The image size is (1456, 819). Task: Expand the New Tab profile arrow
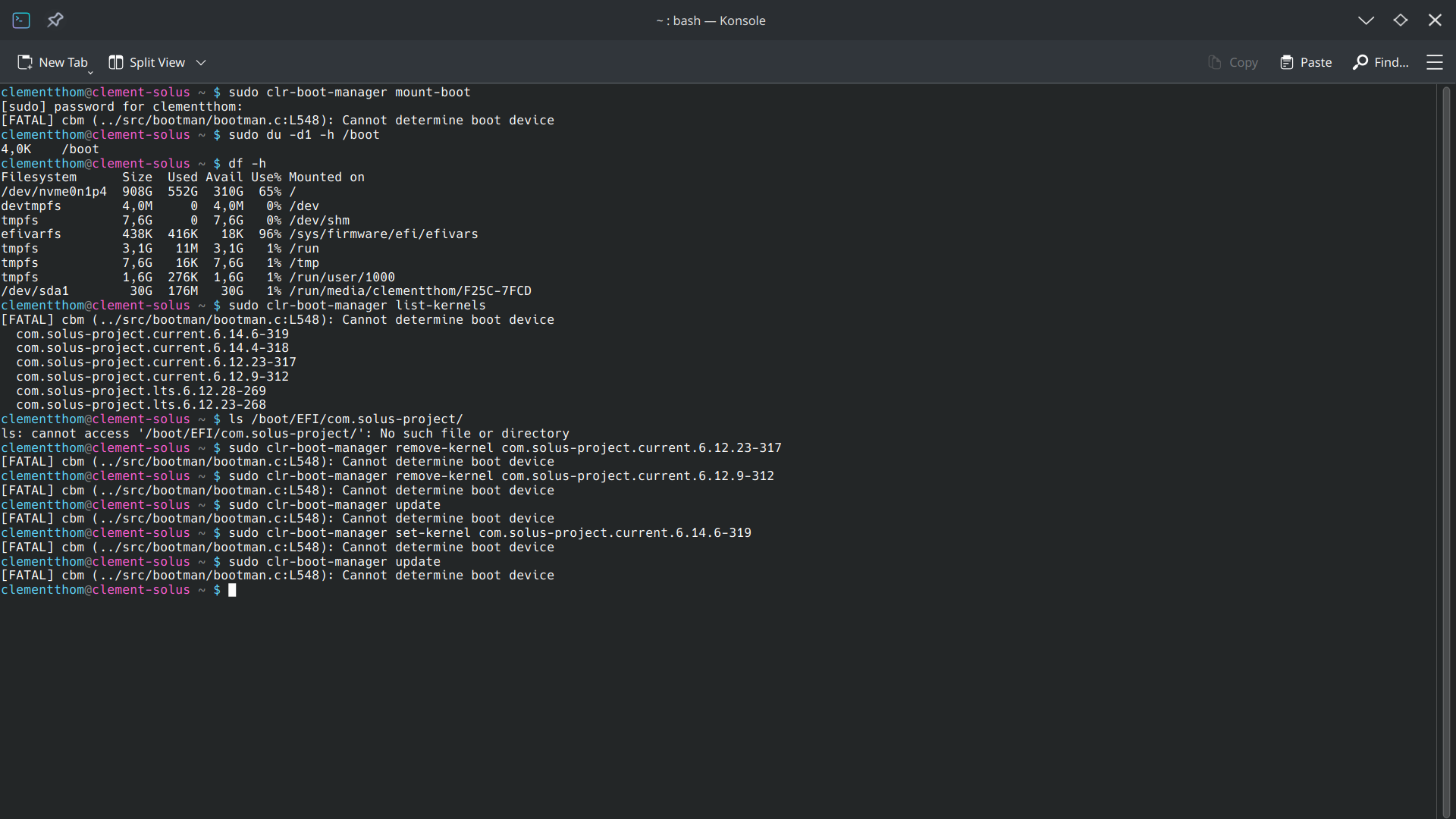point(90,72)
